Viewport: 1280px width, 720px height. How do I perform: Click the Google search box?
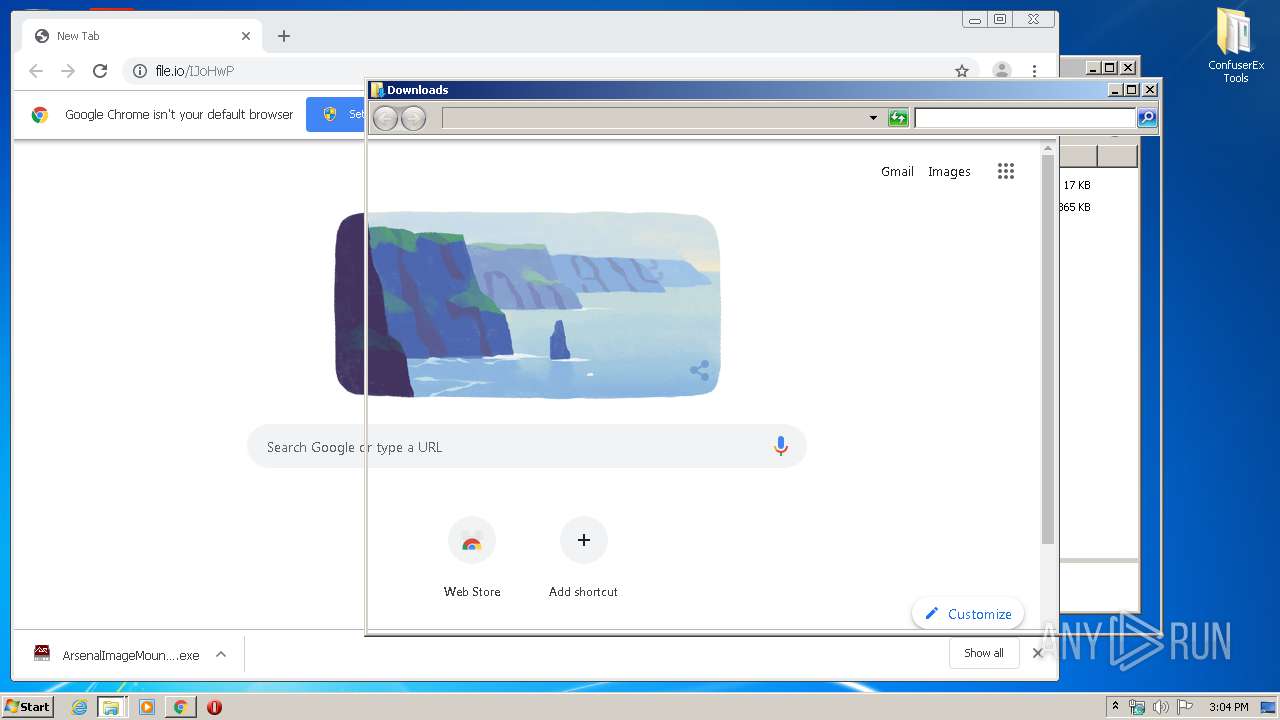click(x=527, y=447)
